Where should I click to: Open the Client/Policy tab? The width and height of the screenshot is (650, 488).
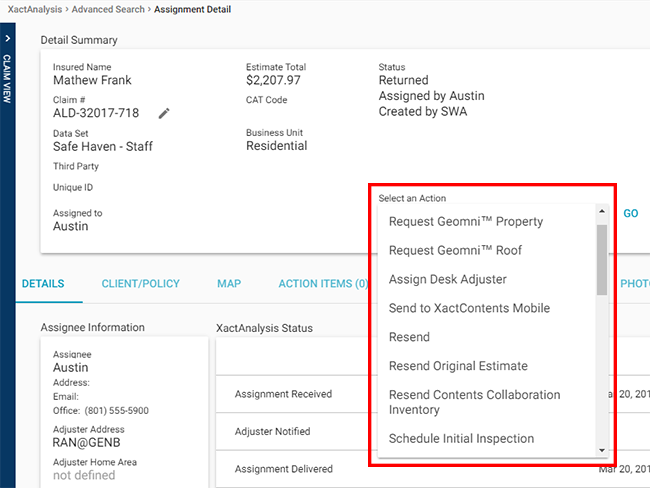(140, 284)
